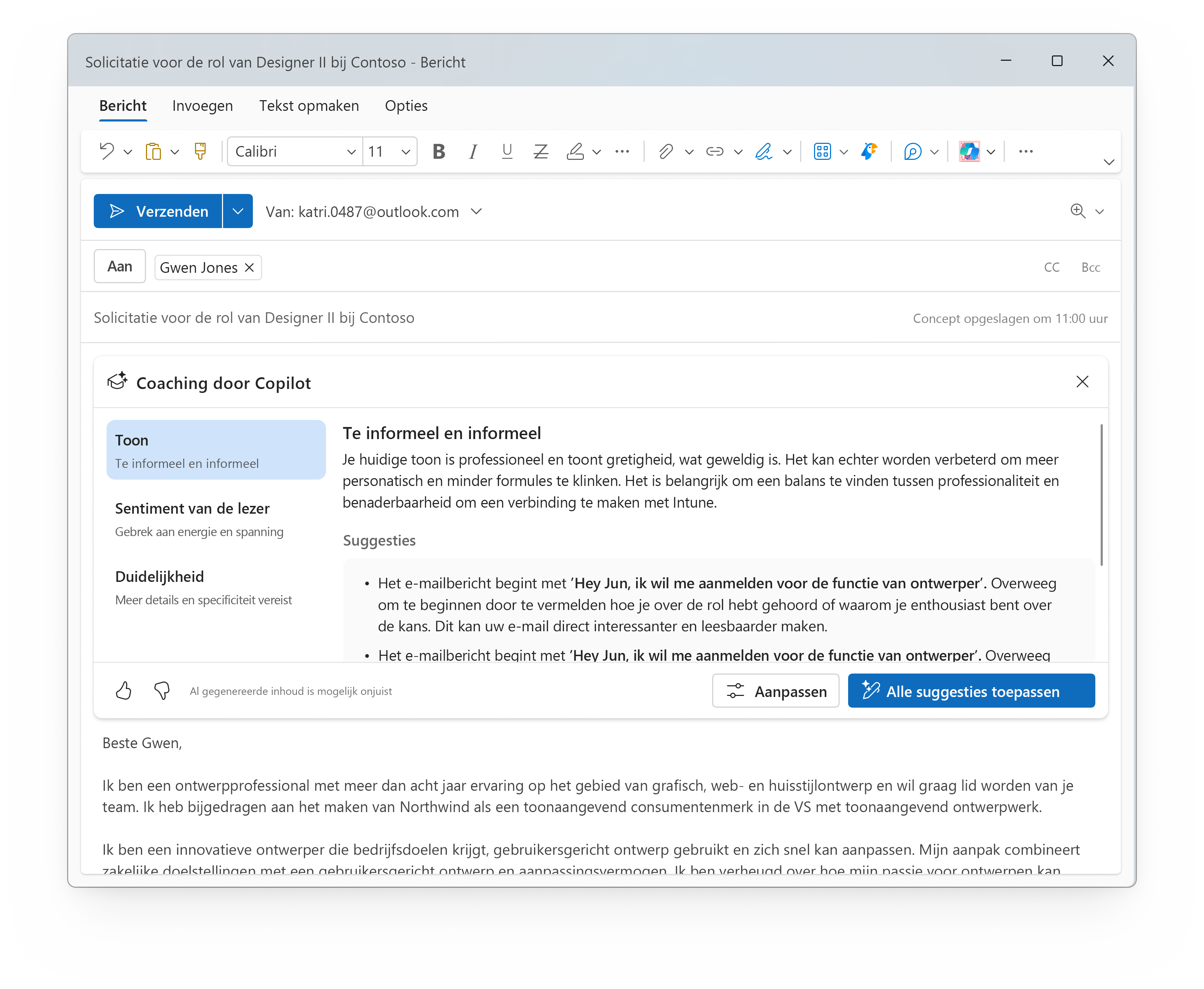1204x989 pixels.
Task: Click the 'Beste Gwen,' greeting line
Action: coord(142,744)
